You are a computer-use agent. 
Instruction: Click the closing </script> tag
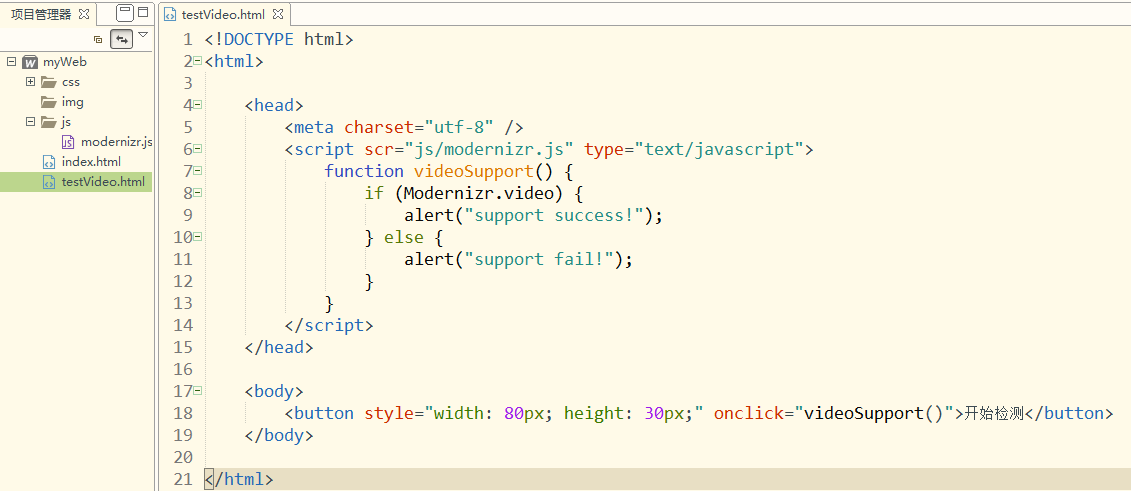pyautogui.click(x=329, y=325)
